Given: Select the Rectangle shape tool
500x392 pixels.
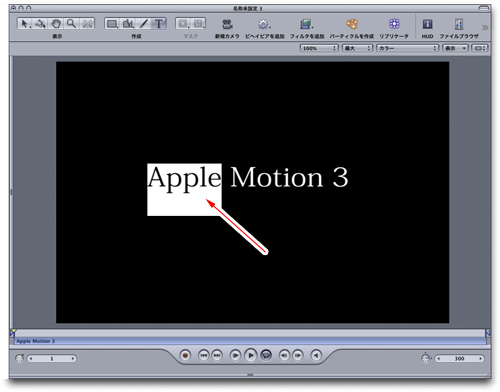Looking at the screenshot, I should coord(112,24).
